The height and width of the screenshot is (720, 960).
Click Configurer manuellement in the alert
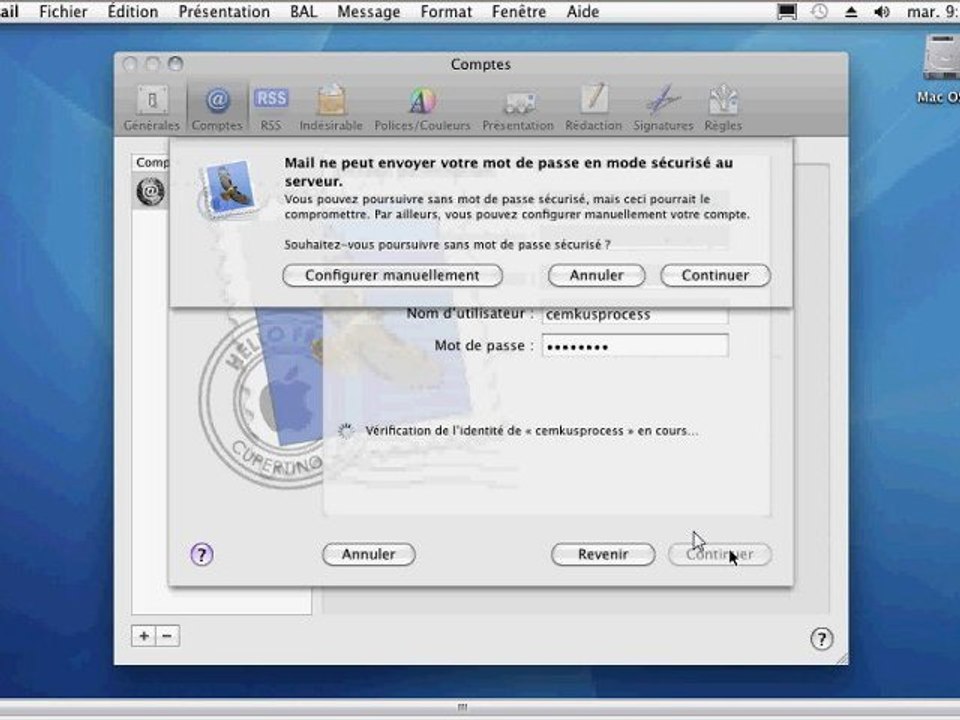(x=392, y=276)
